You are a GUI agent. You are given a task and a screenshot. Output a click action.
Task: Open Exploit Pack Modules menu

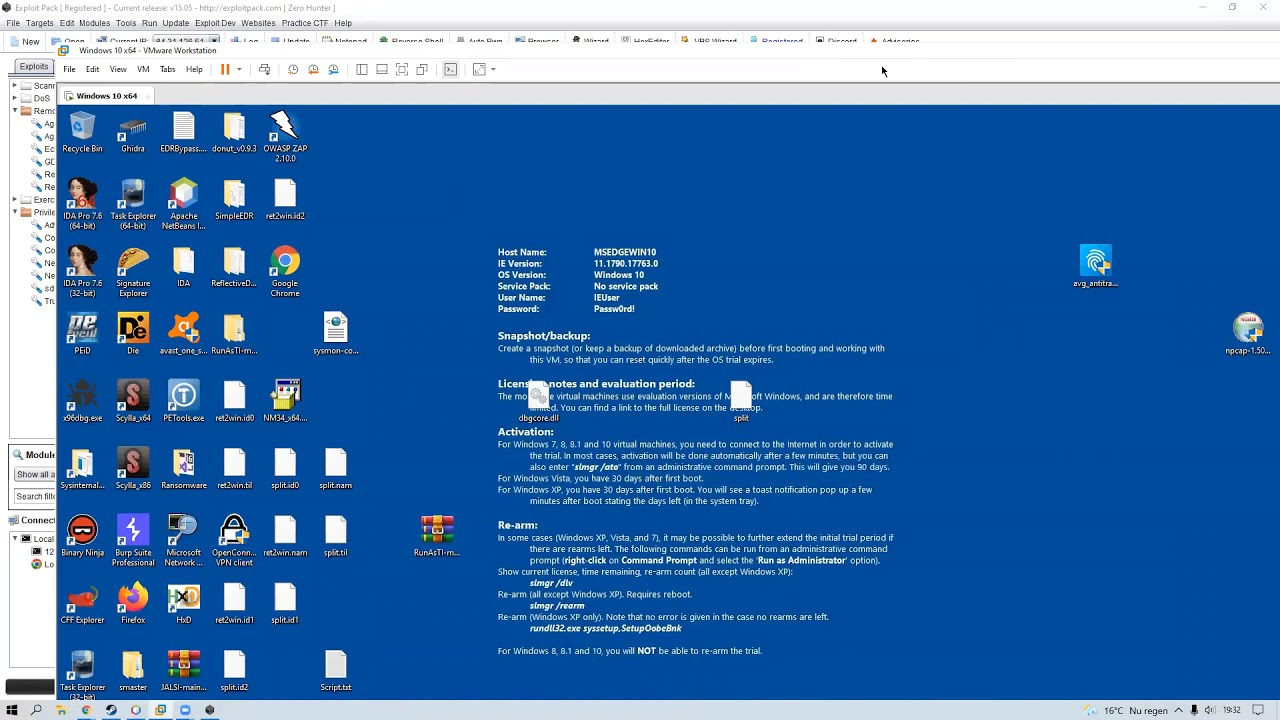tap(94, 23)
